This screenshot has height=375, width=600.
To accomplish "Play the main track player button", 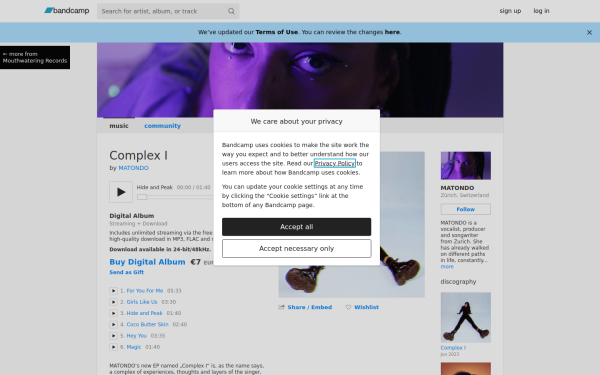I will (121, 192).
